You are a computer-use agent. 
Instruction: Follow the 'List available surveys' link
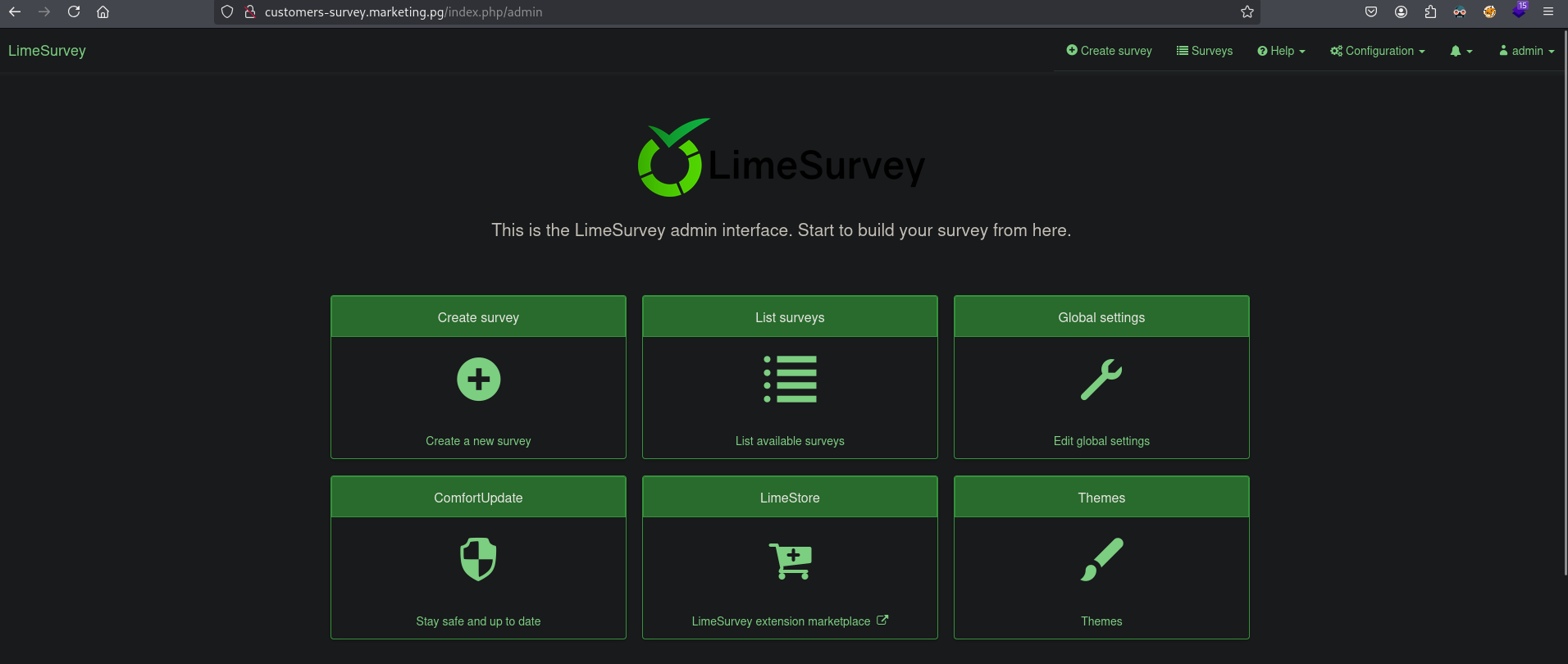[790, 441]
